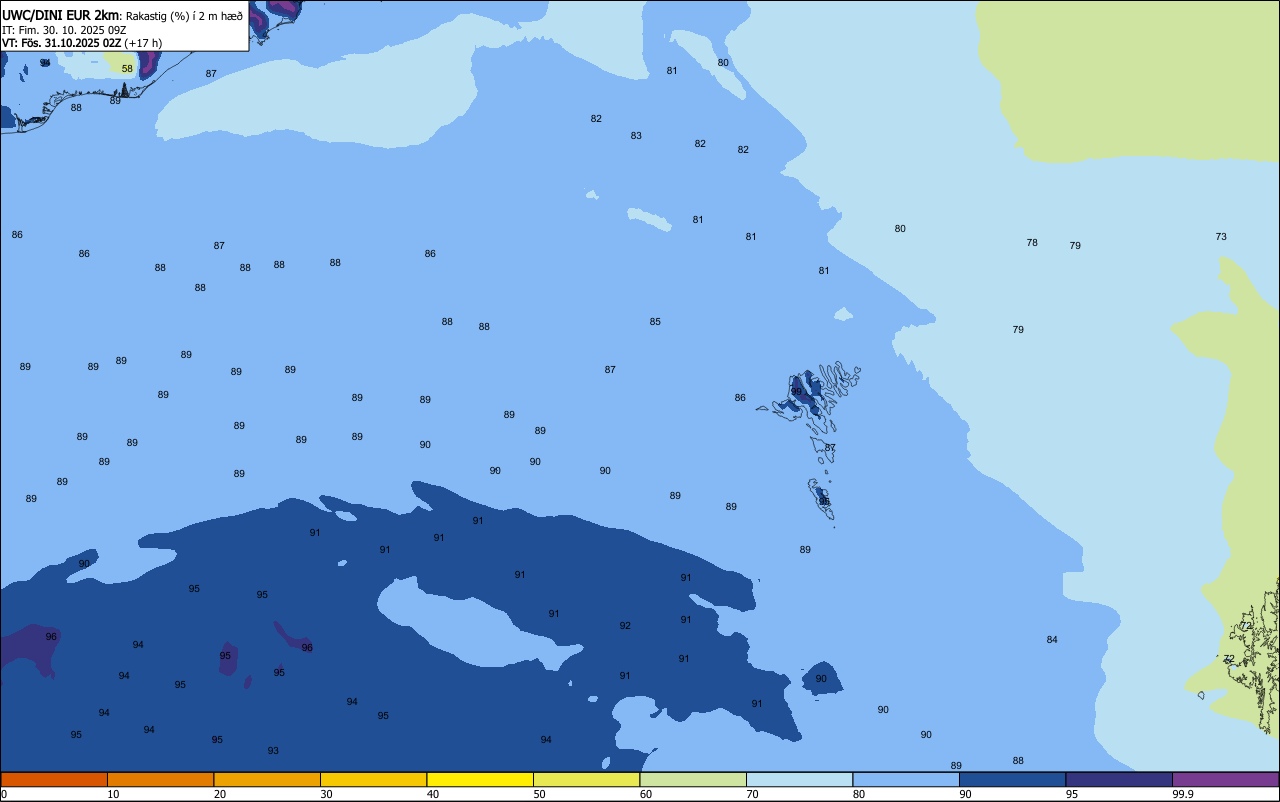Screen dimensions: 1280x802
Task: Click the legend tick label '70'
Action: (x=752, y=794)
